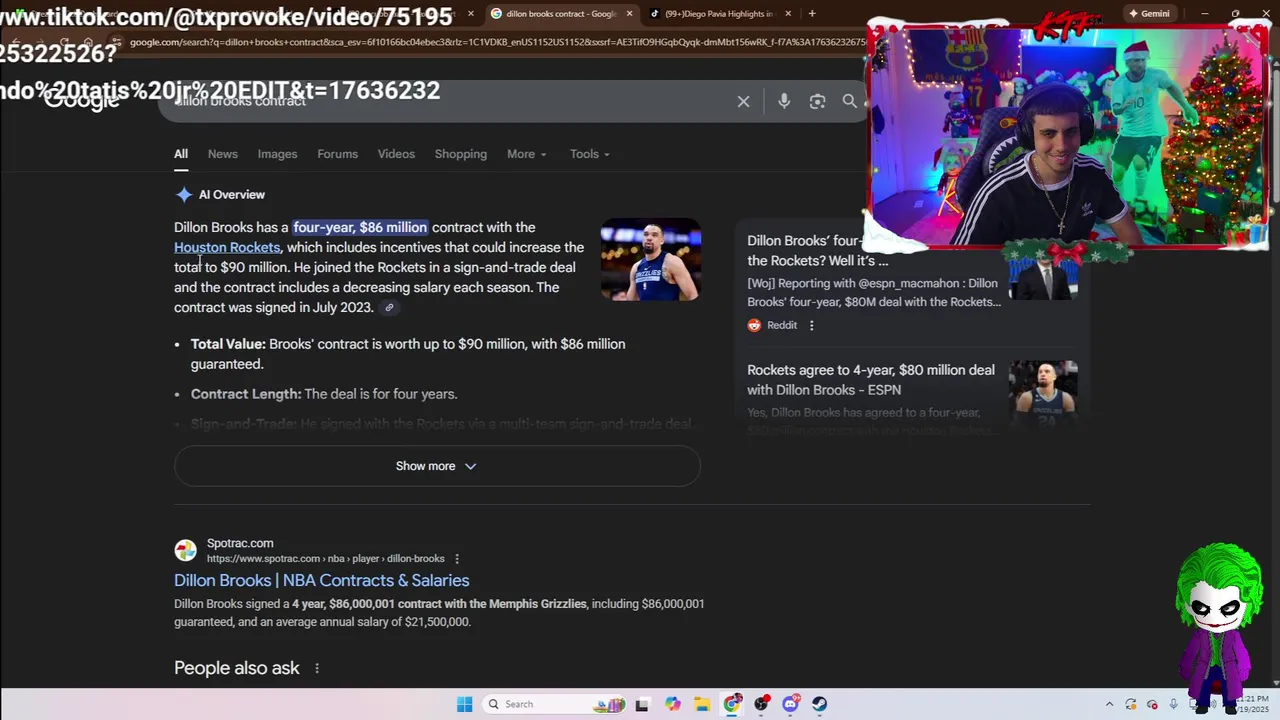Image resolution: width=1280 pixels, height=720 pixels.
Task: Launch Copilot from the taskbar
Action: click(x=672, y=704)
